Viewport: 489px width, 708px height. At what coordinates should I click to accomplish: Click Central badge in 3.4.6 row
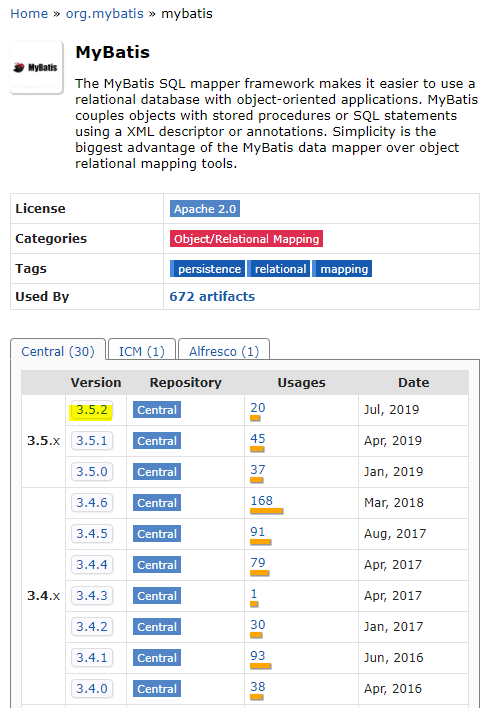[157, 503]
